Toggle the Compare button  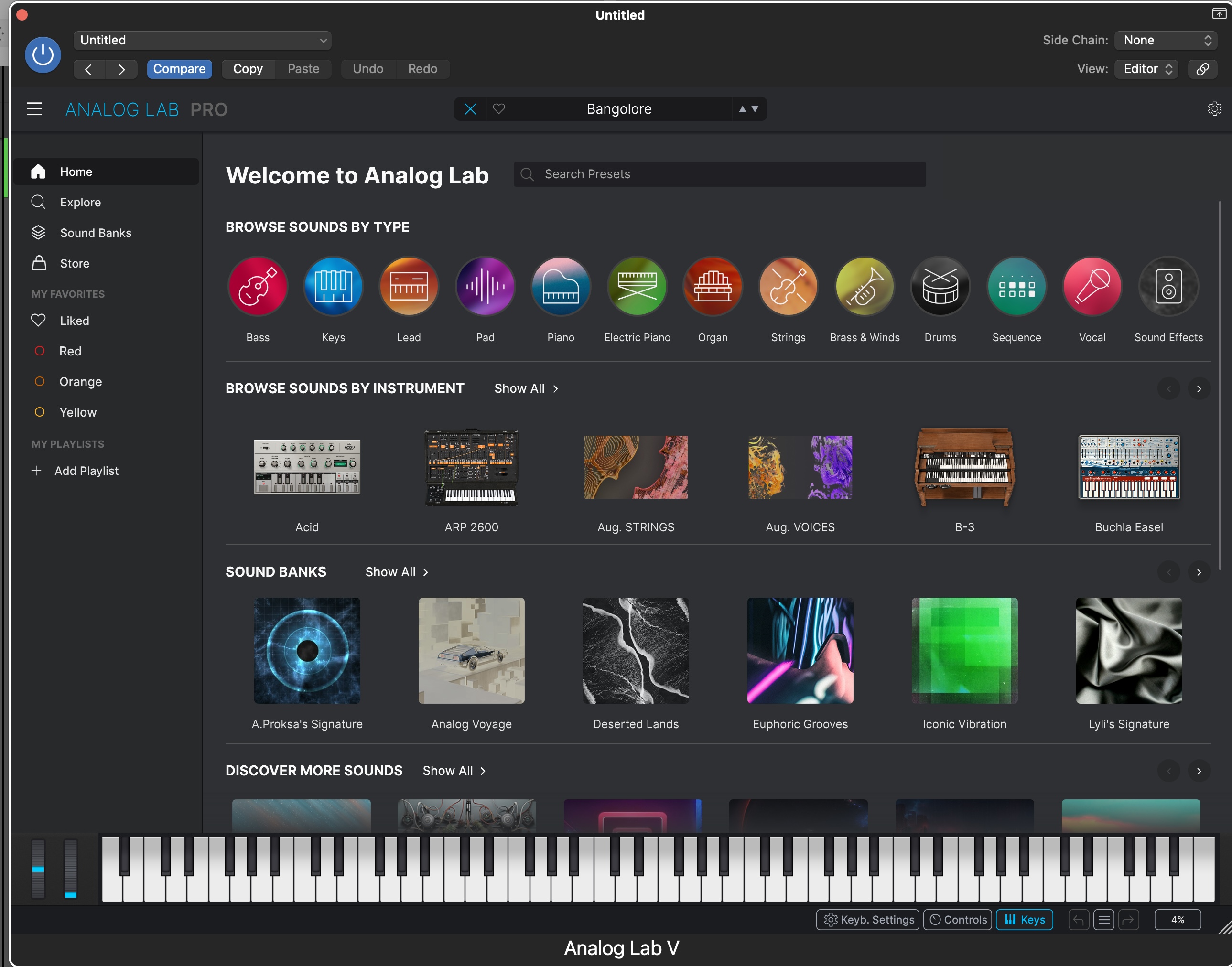click(180, 69)
